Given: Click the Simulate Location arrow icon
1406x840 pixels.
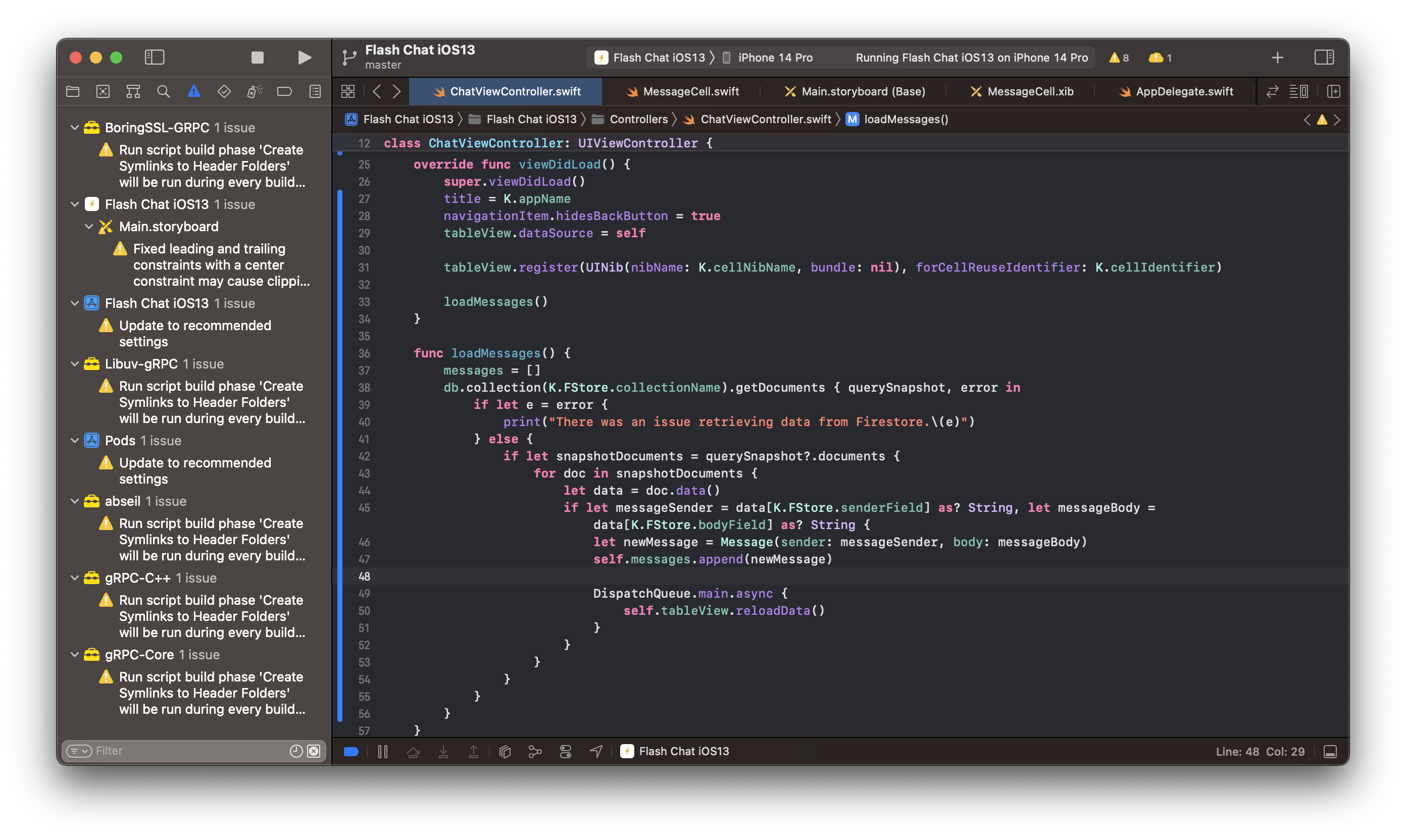Looking at the screenshot, I should coord(596,751).
